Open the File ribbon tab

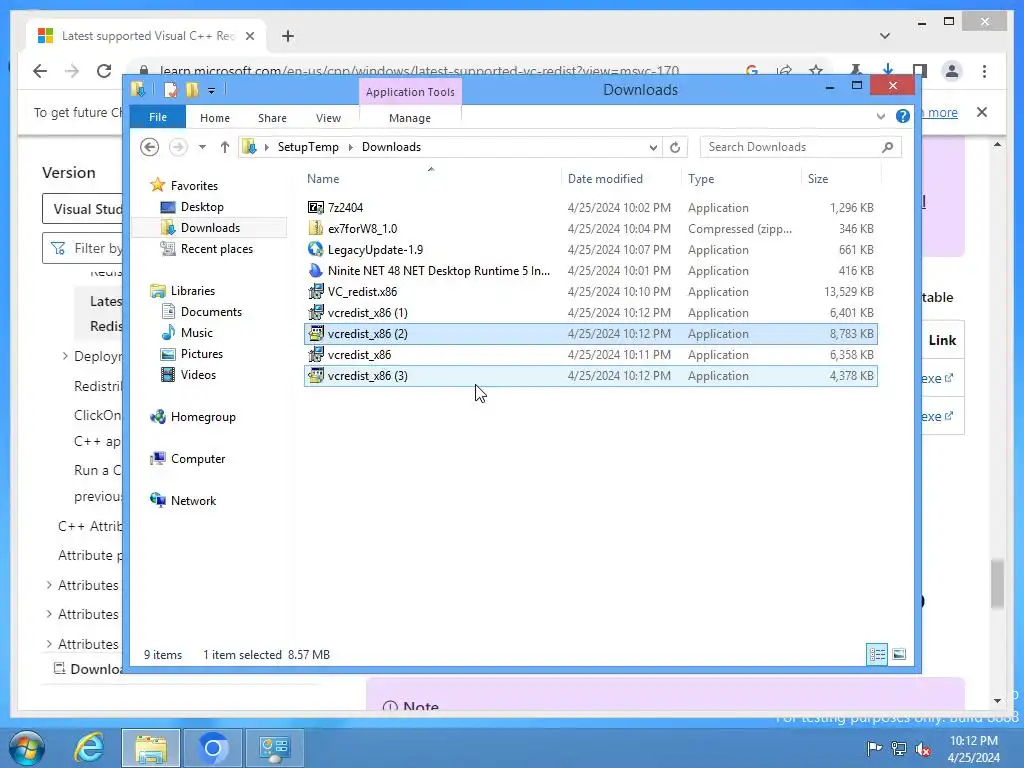tap(157, 117)
